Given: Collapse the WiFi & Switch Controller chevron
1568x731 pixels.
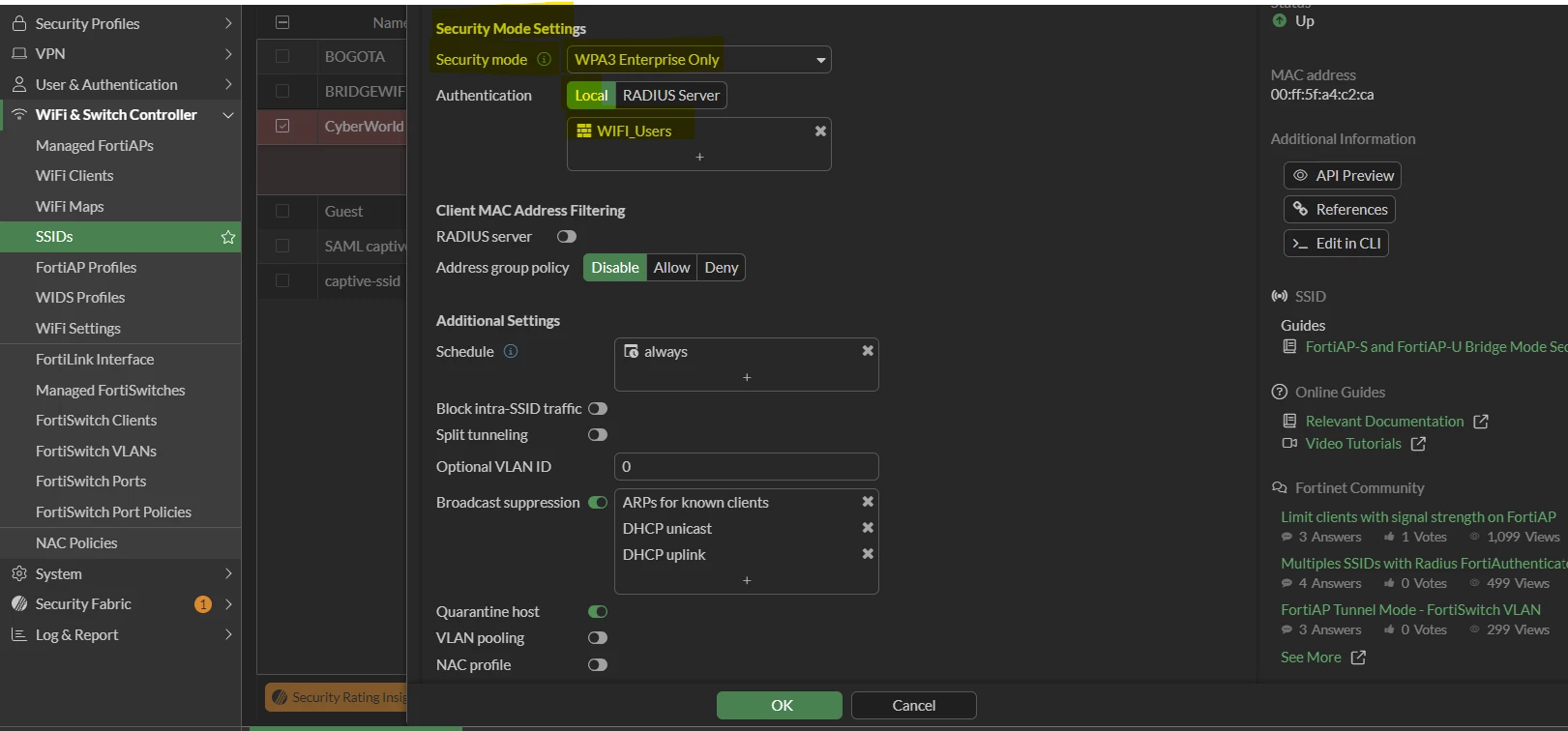Looking at the screenshot, I should 228,115.
